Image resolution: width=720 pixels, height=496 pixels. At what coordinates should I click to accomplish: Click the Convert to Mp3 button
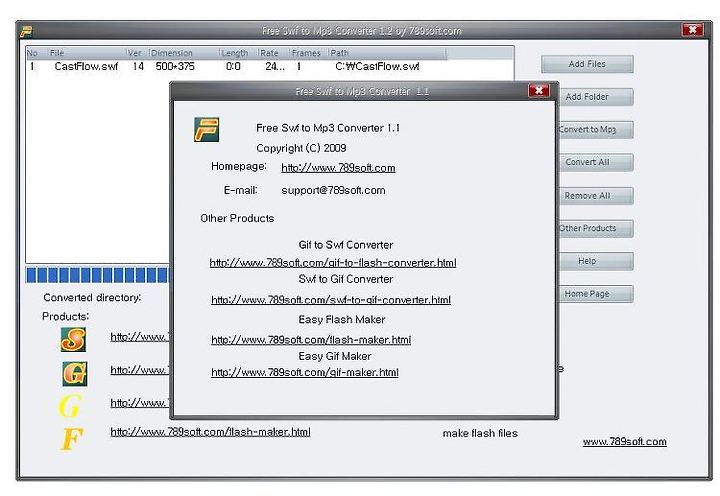click(x=596, y=130)
